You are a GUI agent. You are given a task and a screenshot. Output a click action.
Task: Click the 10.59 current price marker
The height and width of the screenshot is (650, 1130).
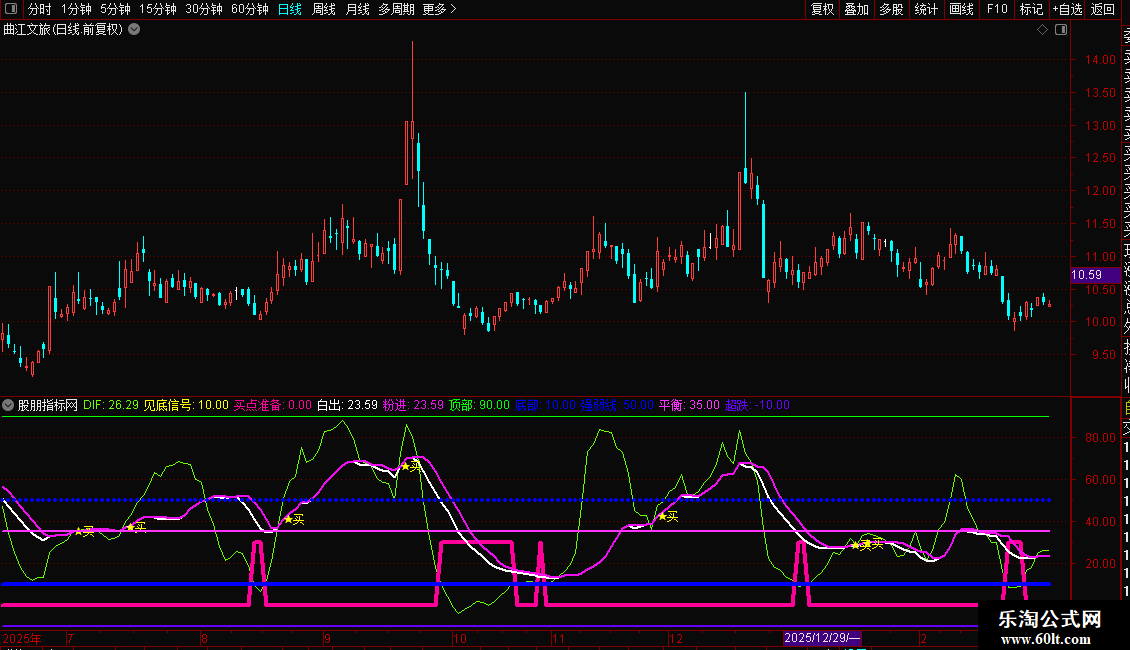[x=1086, y=275]
